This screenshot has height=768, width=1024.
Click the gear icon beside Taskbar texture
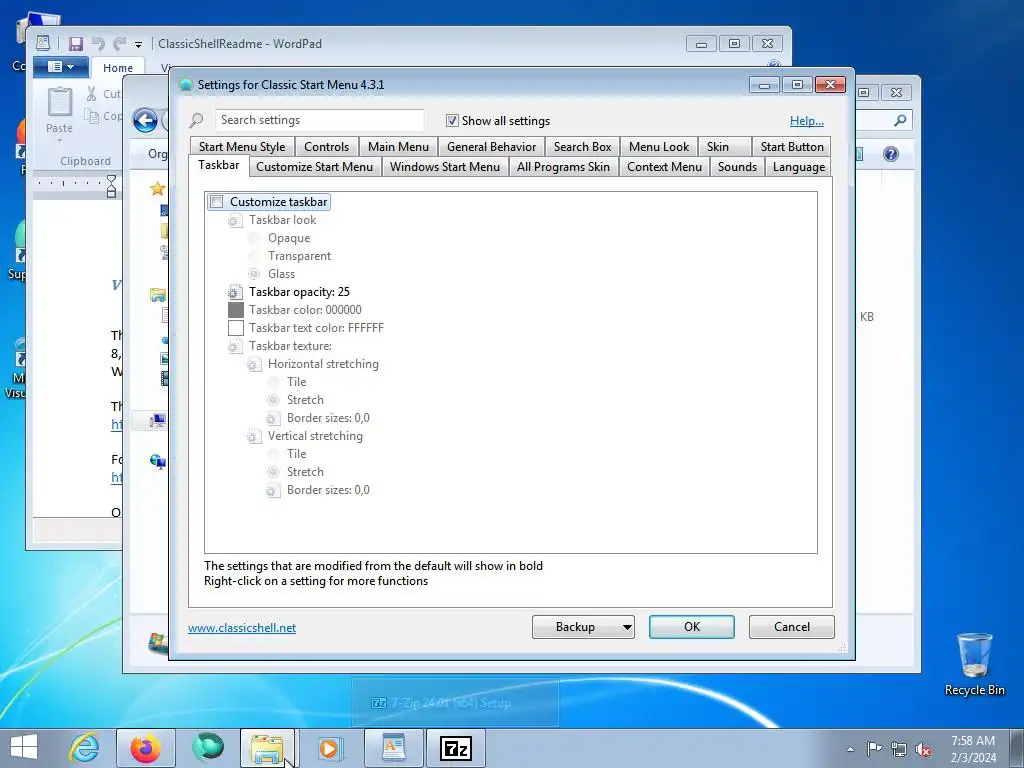235,346
